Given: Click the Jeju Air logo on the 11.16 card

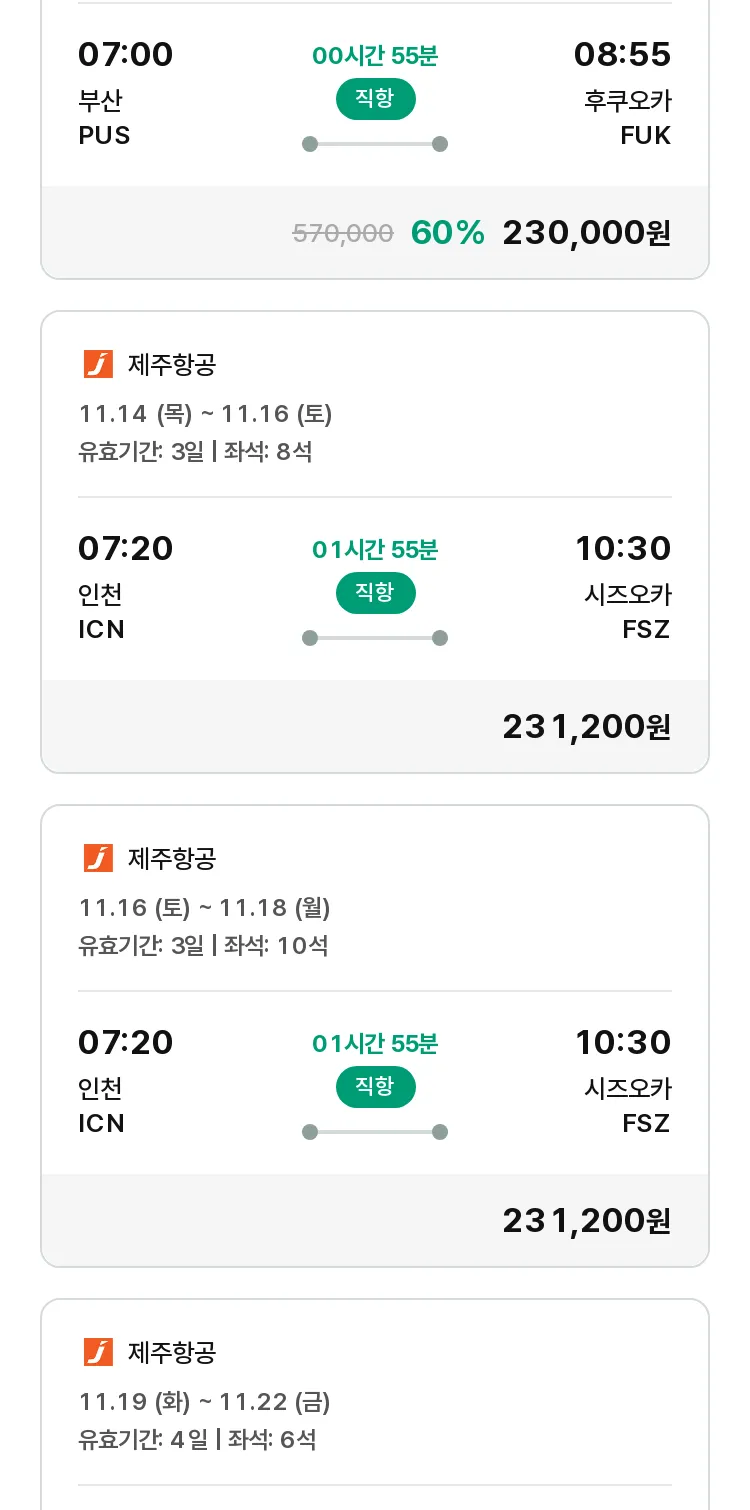Looking at the screenshot, I should click(x=98, y=858).
